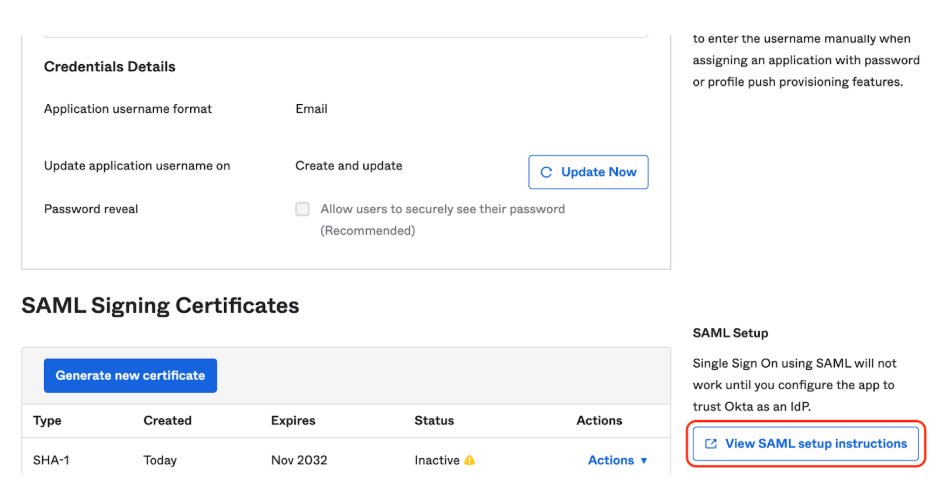This screenshot has height=482, width=952.
Task: Click the Email username format value
Action: pyautogui.click(x=311, y=109)
